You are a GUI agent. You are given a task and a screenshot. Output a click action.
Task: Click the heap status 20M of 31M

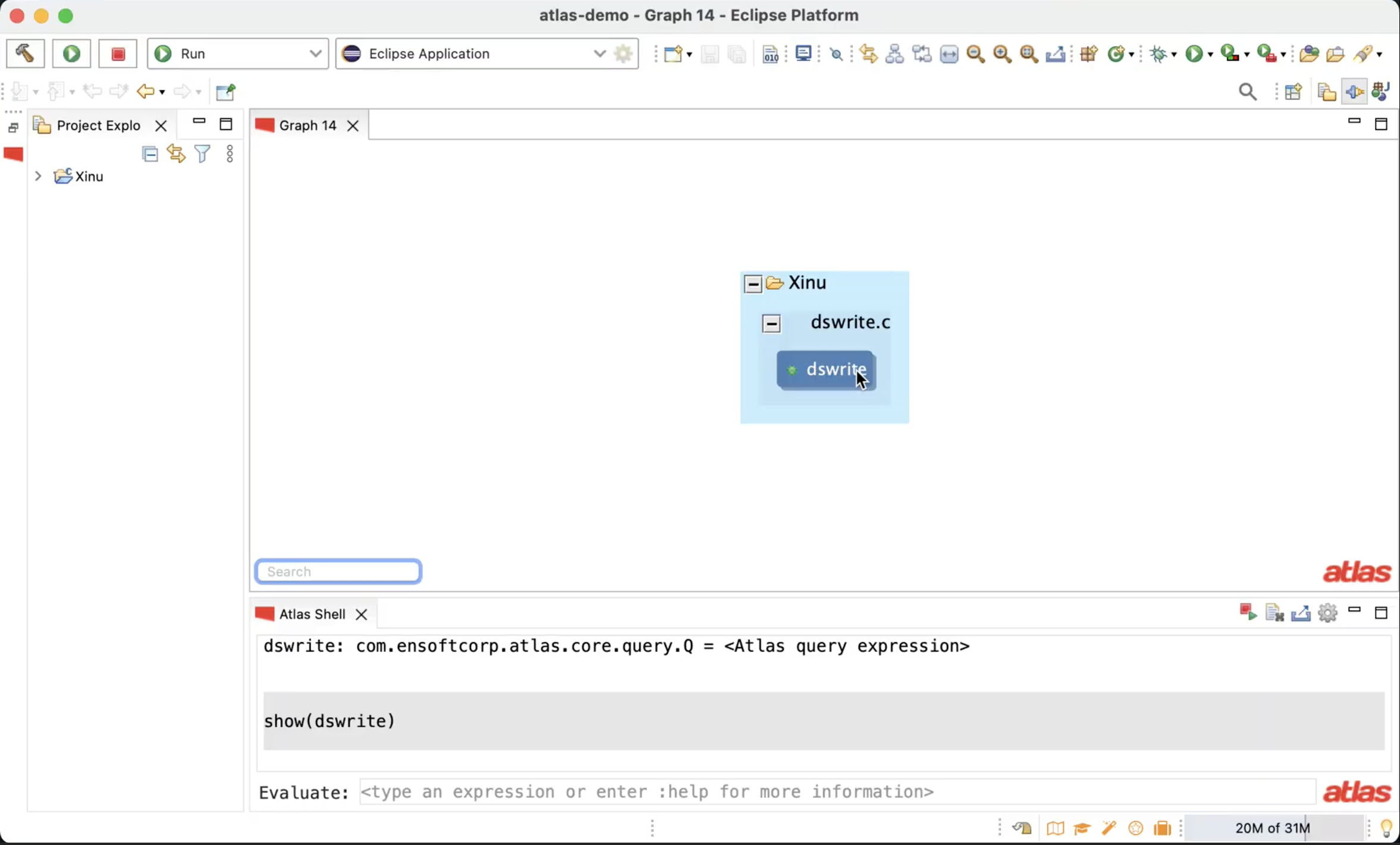coord(1273,828)
